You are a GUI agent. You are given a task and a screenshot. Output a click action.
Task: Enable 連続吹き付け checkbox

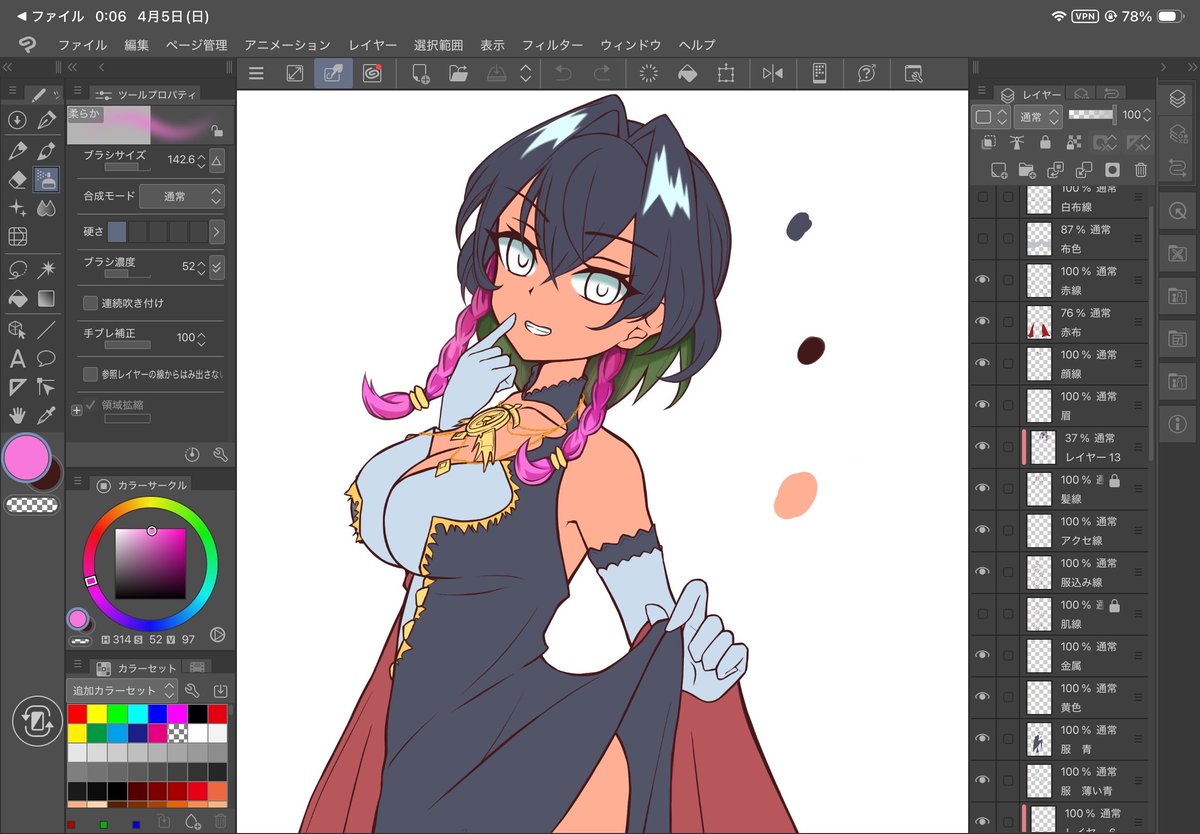(x=90, y=302)
